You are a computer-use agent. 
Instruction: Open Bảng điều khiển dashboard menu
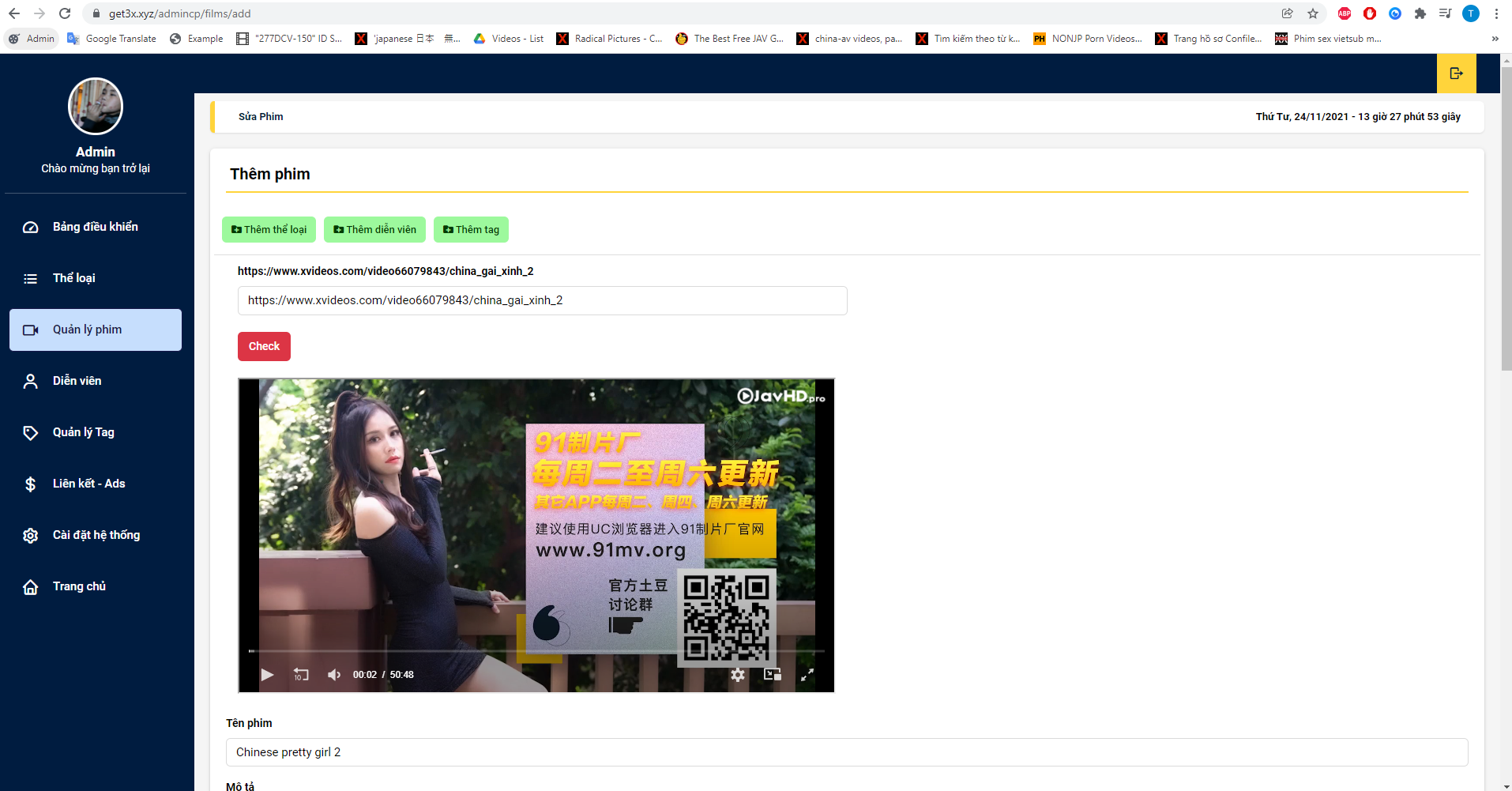(95, 227)
